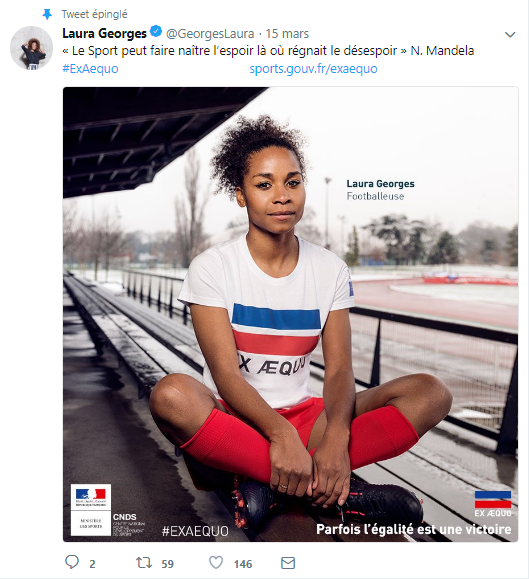The width and height of the screenshot is (529, 579).
Task: Enlarge the Ex Aequo campaign photo
Action: click(x=291, y=314)
